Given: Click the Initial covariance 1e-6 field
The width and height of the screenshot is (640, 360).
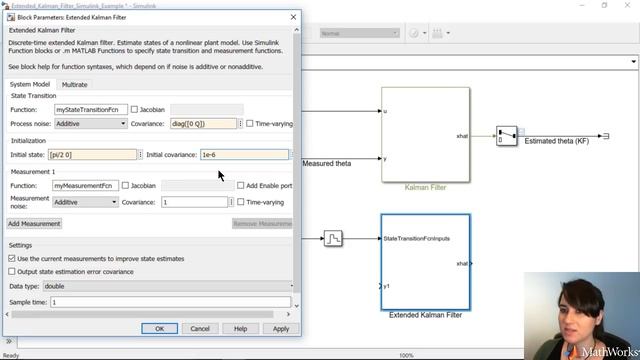Looking at the screenshot, I should (x=244, y=155).
